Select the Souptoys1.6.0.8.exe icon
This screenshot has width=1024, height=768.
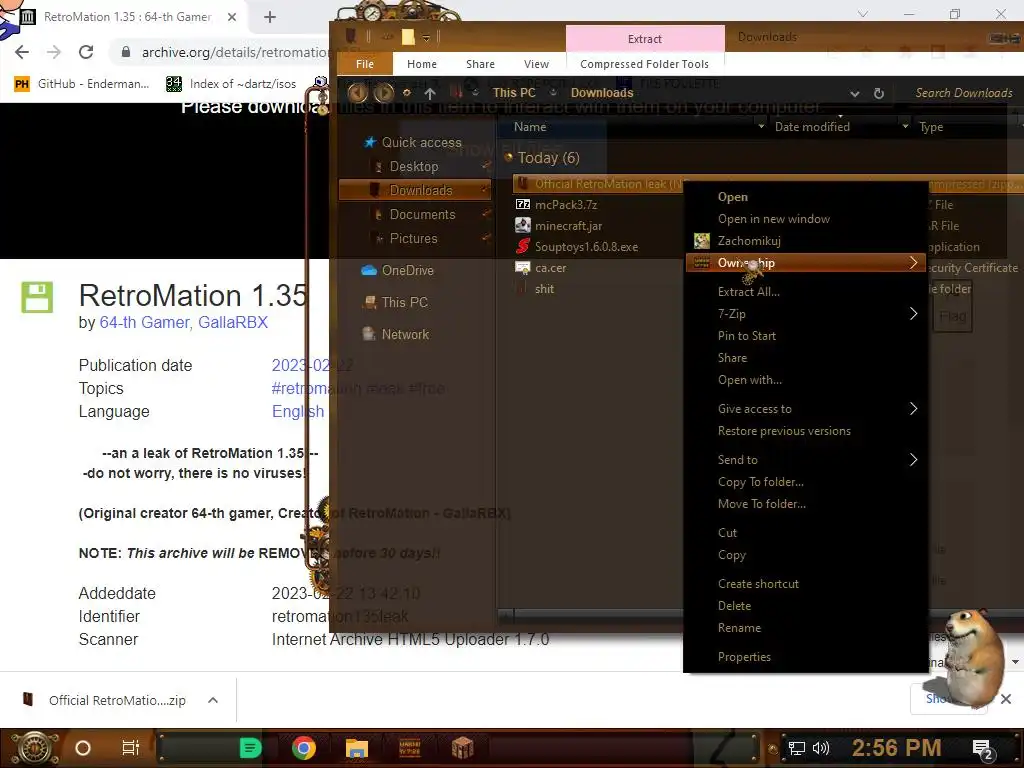(x=523, y=246)
